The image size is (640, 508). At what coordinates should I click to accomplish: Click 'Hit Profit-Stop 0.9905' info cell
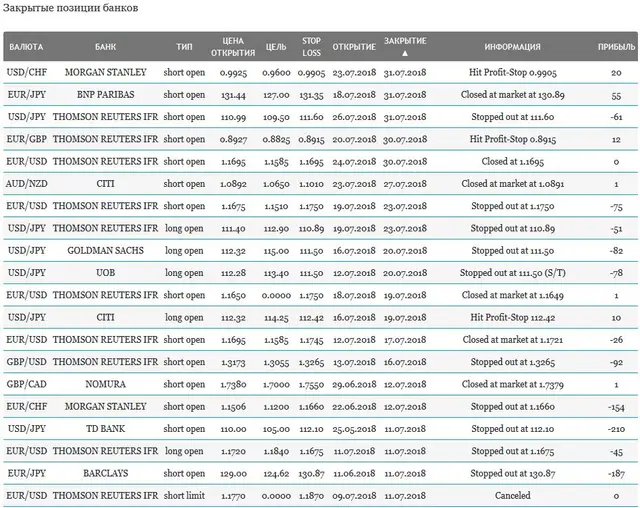(513, 73)
